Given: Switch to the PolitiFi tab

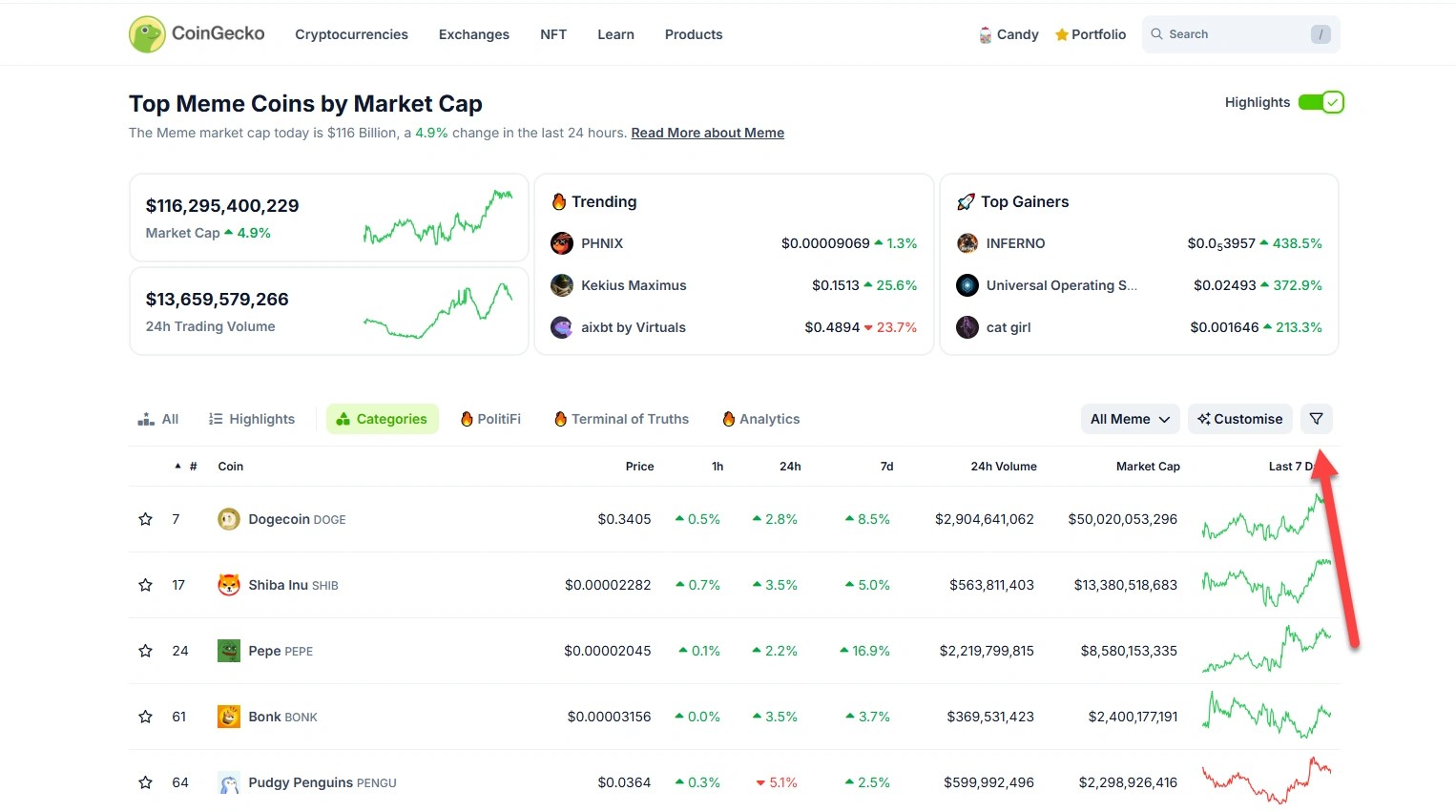Looking at the screenshot, I should pos(490,419).
